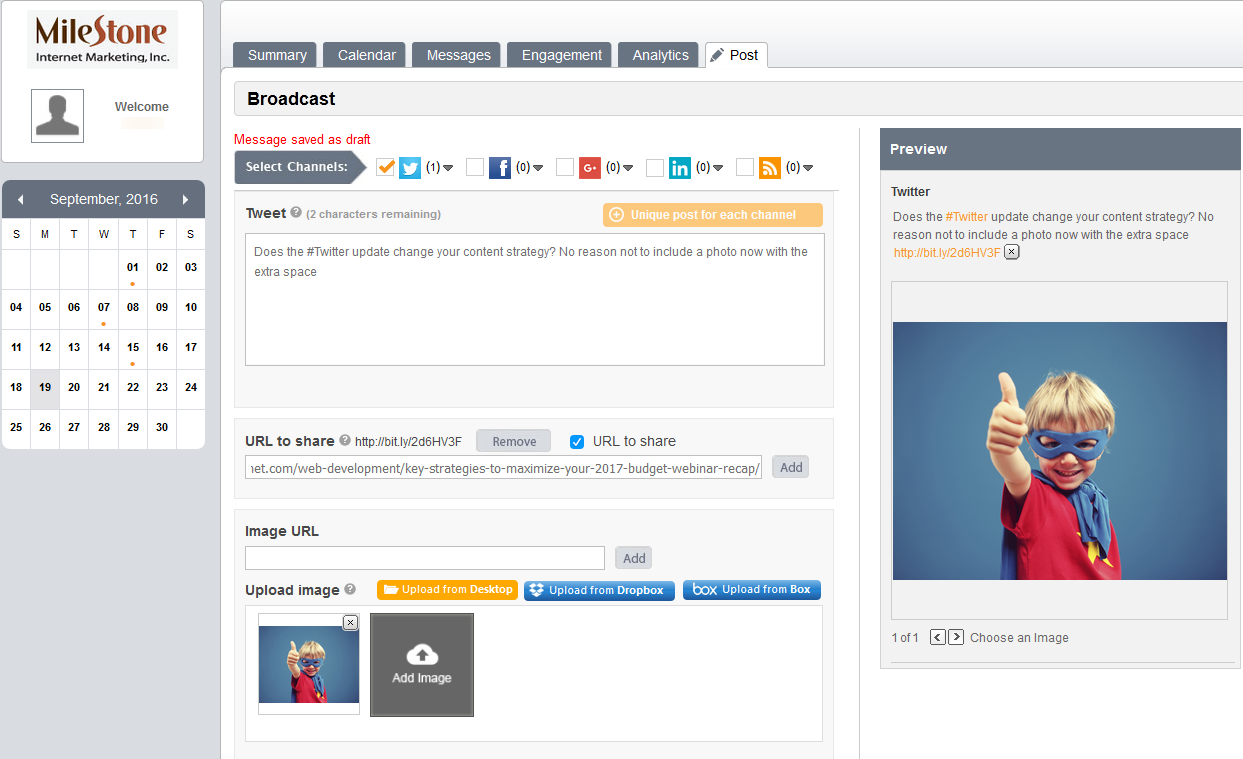Click the Add Image upload tile

click(422, 665)
